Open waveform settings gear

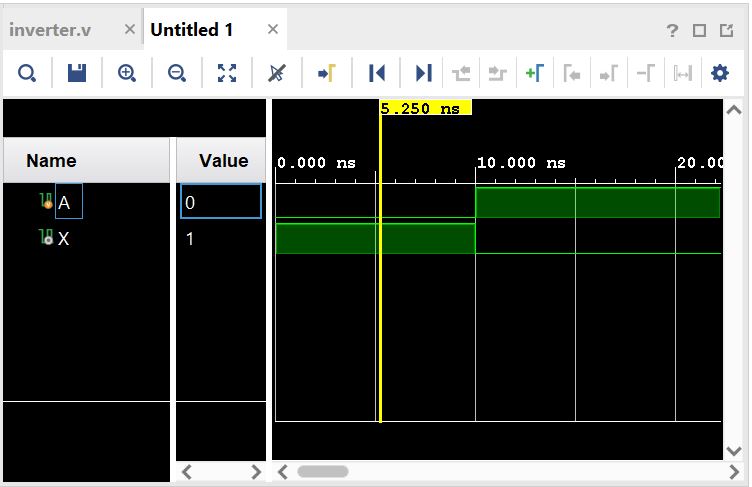(719, 73)
